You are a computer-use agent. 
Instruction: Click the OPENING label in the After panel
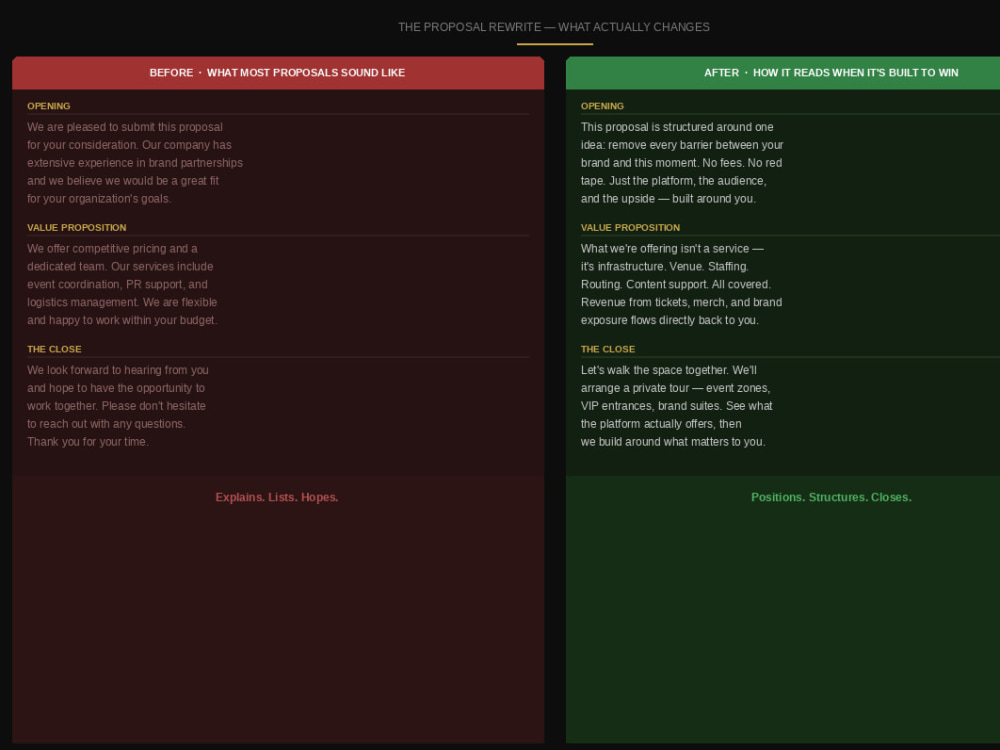[x=602, y=106]
